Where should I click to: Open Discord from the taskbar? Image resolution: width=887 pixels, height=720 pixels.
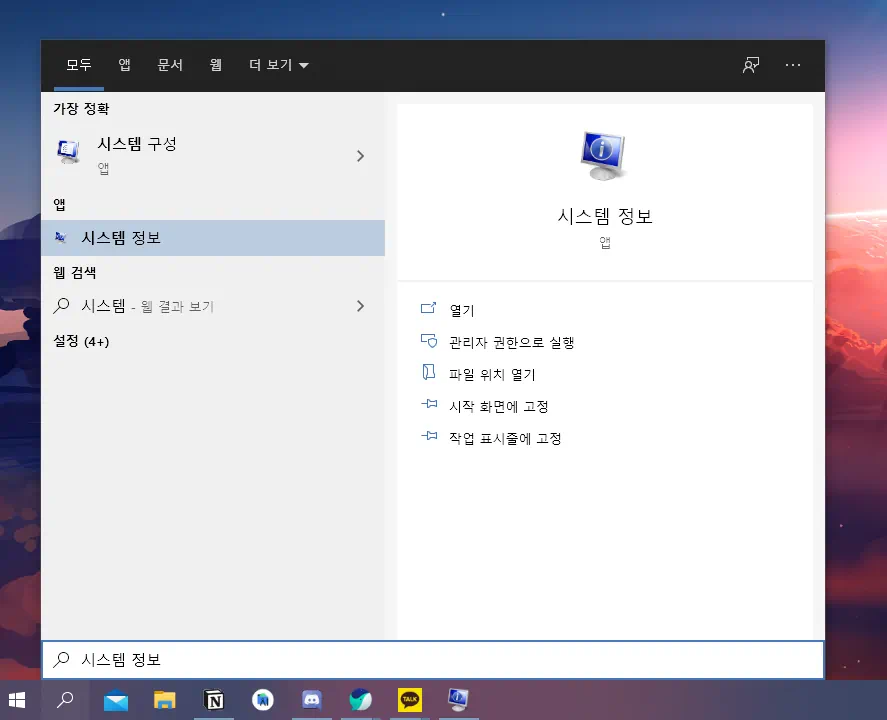click(311, 700)
